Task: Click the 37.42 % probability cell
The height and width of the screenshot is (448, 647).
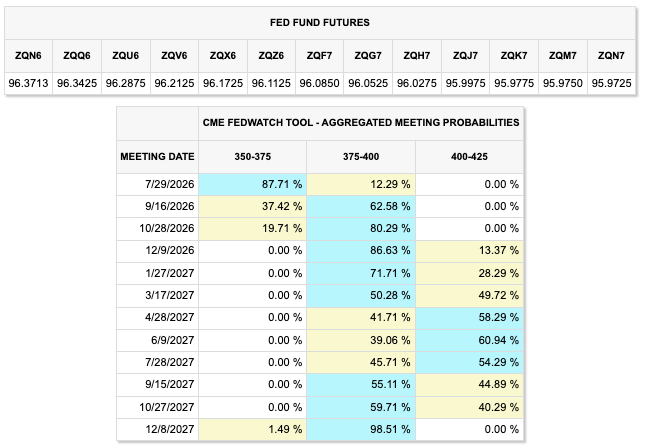Action: pos(253,206)
